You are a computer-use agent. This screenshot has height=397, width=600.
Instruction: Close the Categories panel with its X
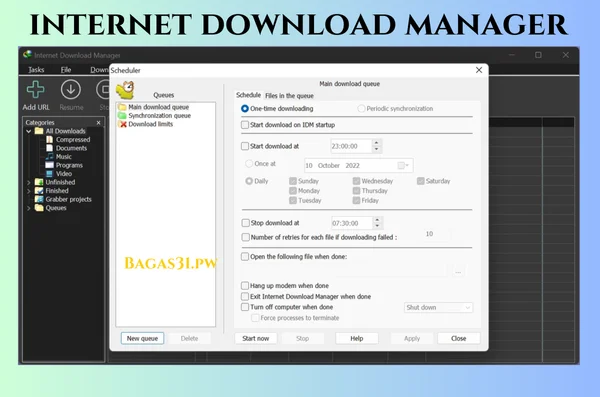click(98, 123)
